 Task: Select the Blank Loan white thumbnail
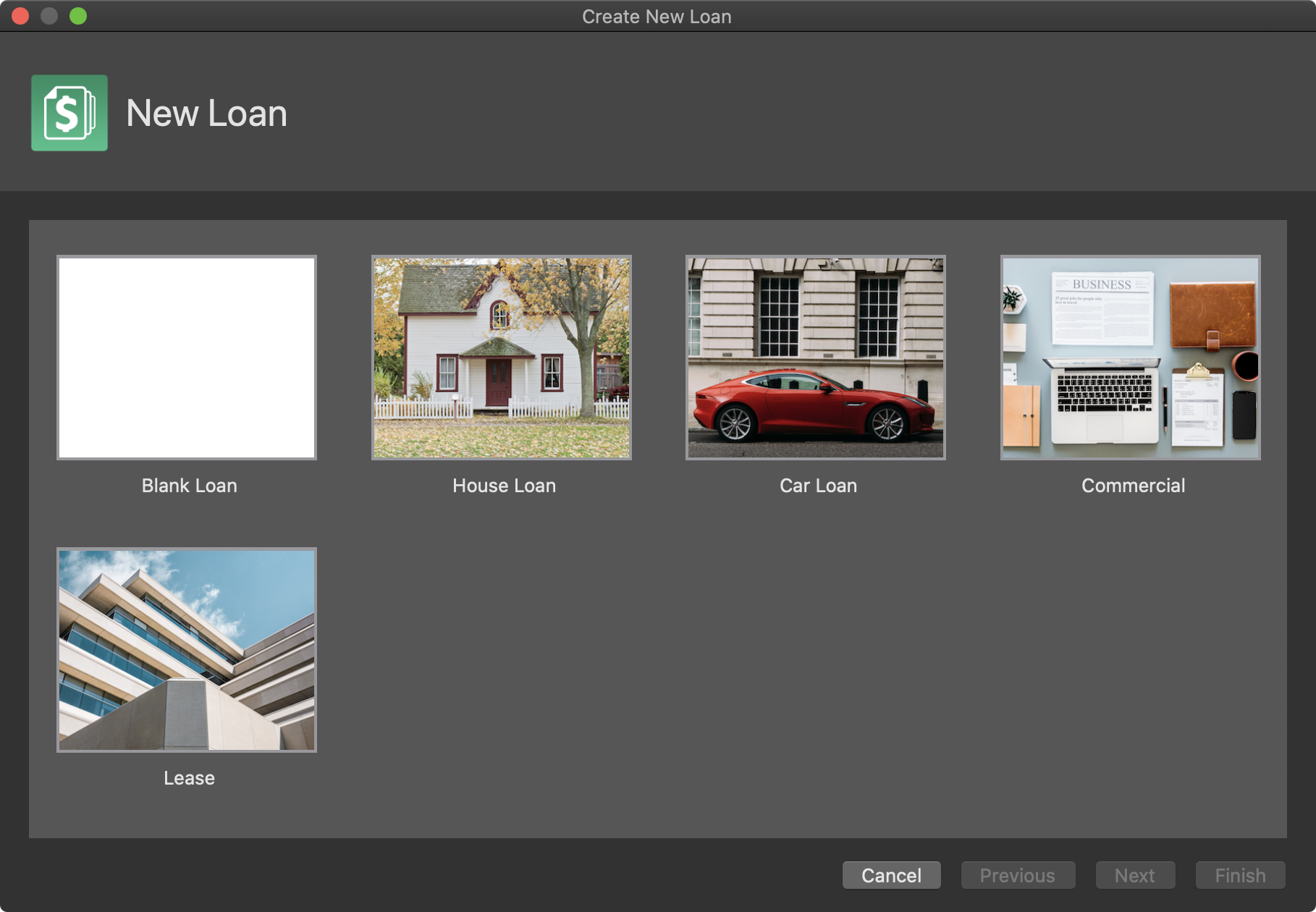(x=187, y=358)
